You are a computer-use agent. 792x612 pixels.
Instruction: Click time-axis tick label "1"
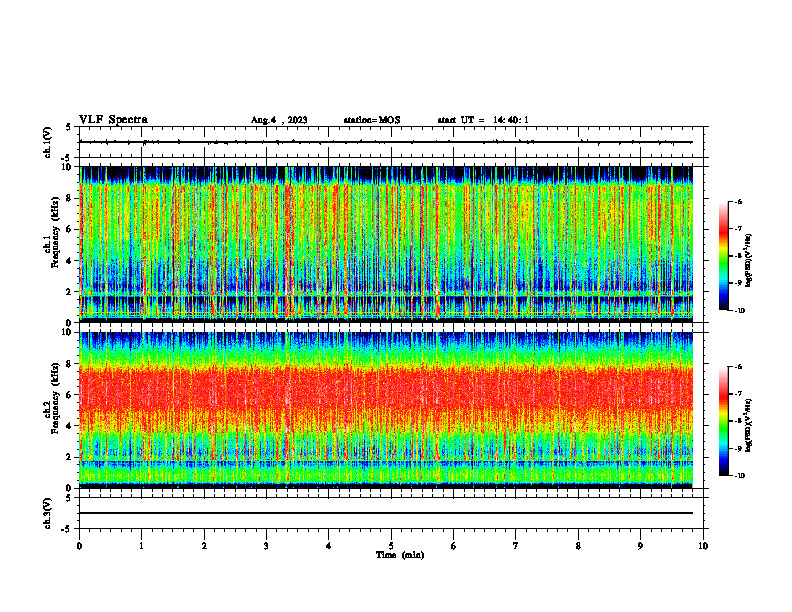[141, 546]
